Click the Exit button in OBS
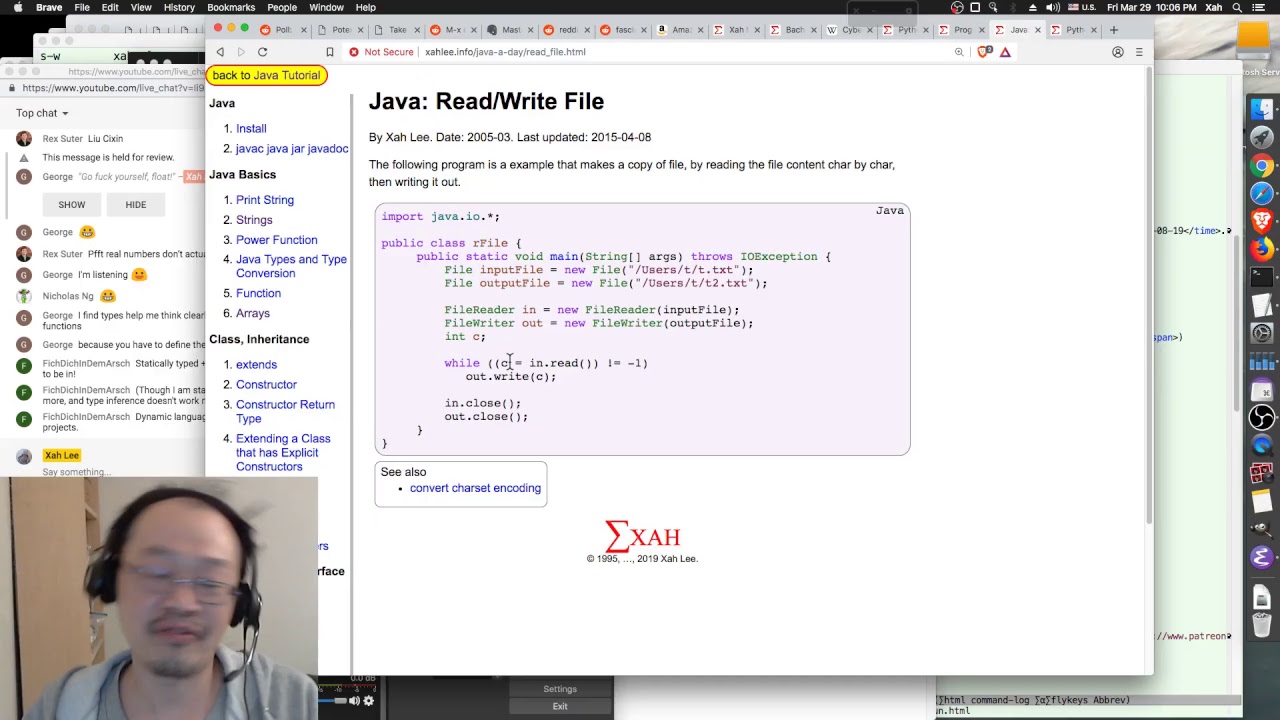 560,706
